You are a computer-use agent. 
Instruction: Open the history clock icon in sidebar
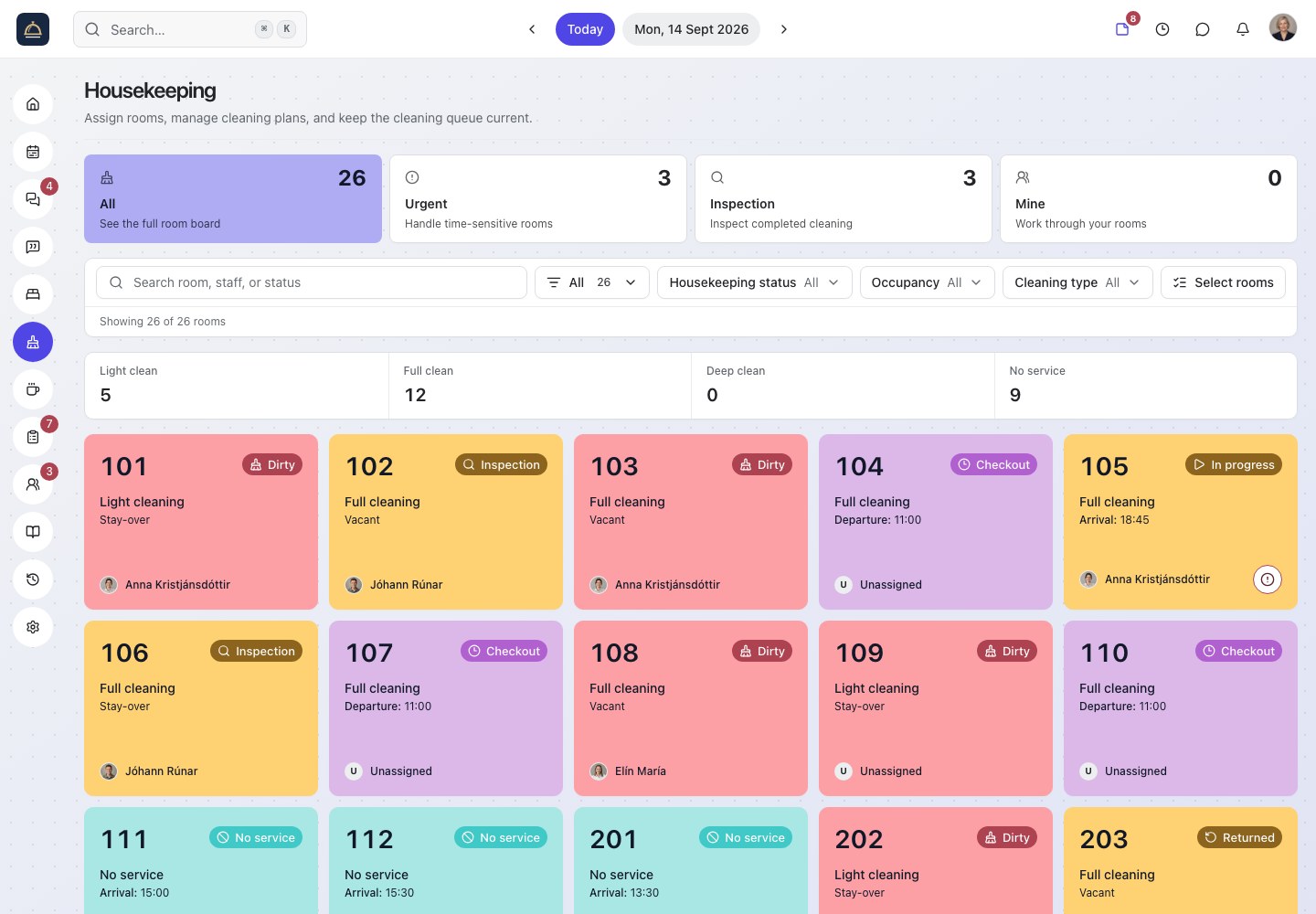click(33, 579)
